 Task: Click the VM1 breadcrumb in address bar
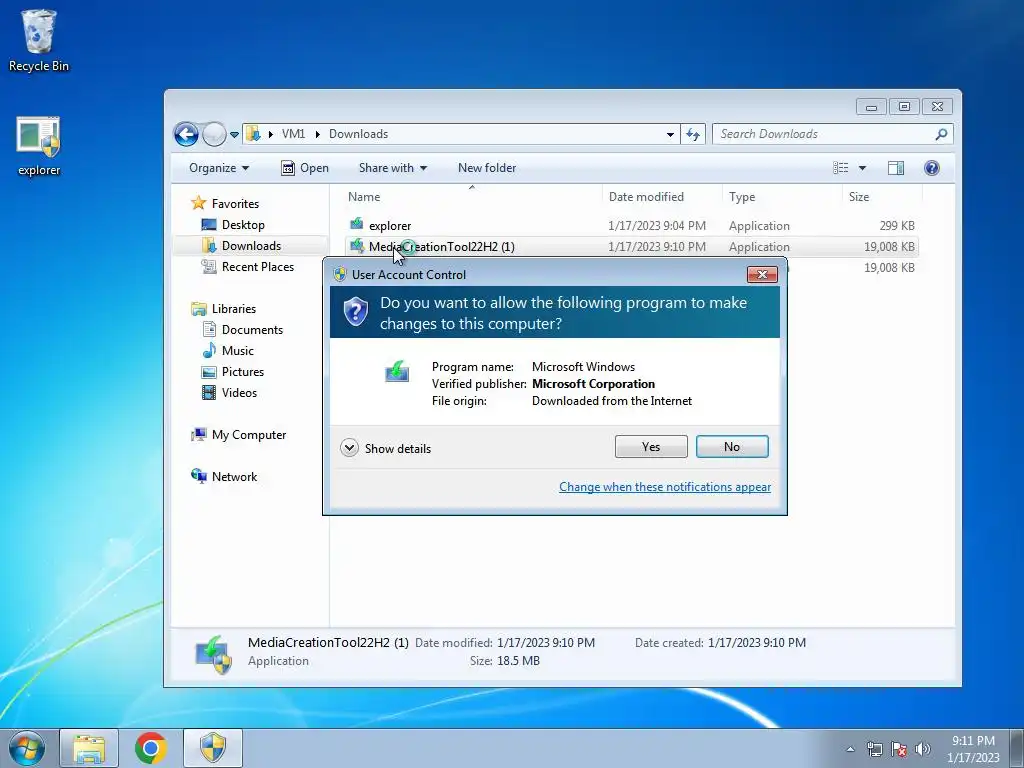(293, 134)
